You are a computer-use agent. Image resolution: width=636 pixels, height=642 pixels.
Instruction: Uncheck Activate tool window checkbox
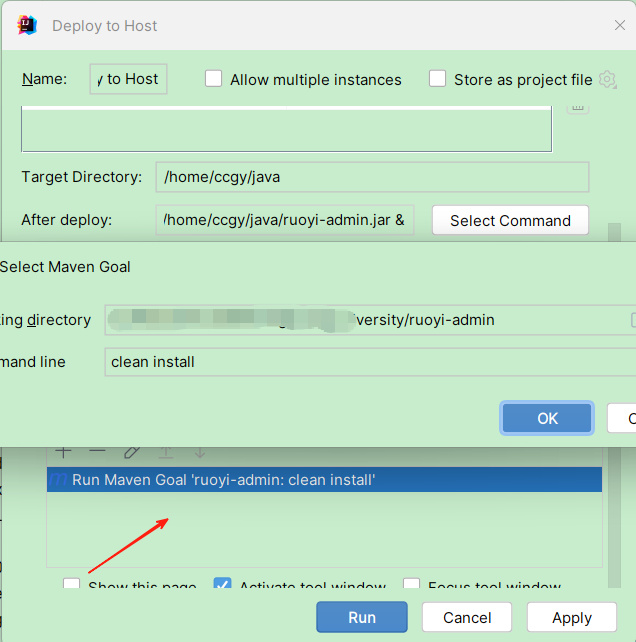tap(222, 583)
